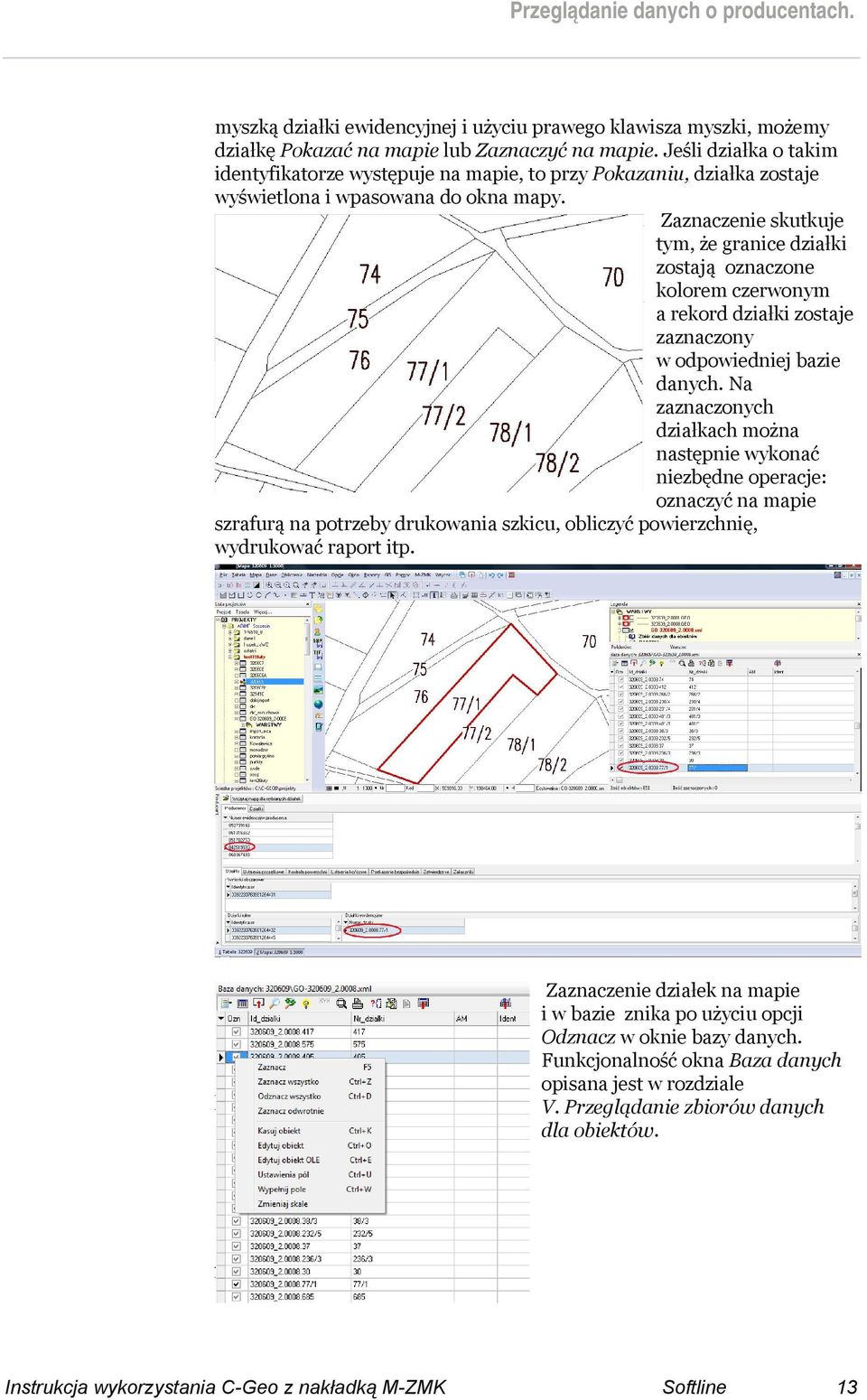Click the printer icon in database toolbar
Screen dimensions: 867x1400
tap(357, 1003)
